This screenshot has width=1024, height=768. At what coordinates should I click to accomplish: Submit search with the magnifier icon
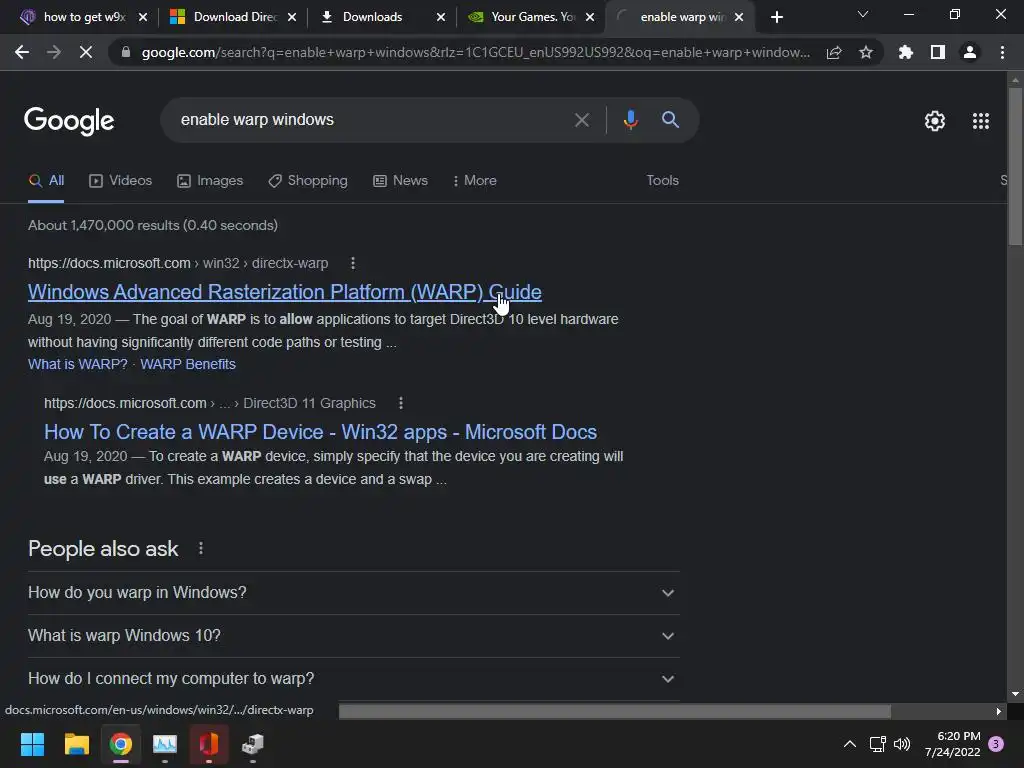coord(670,120)
